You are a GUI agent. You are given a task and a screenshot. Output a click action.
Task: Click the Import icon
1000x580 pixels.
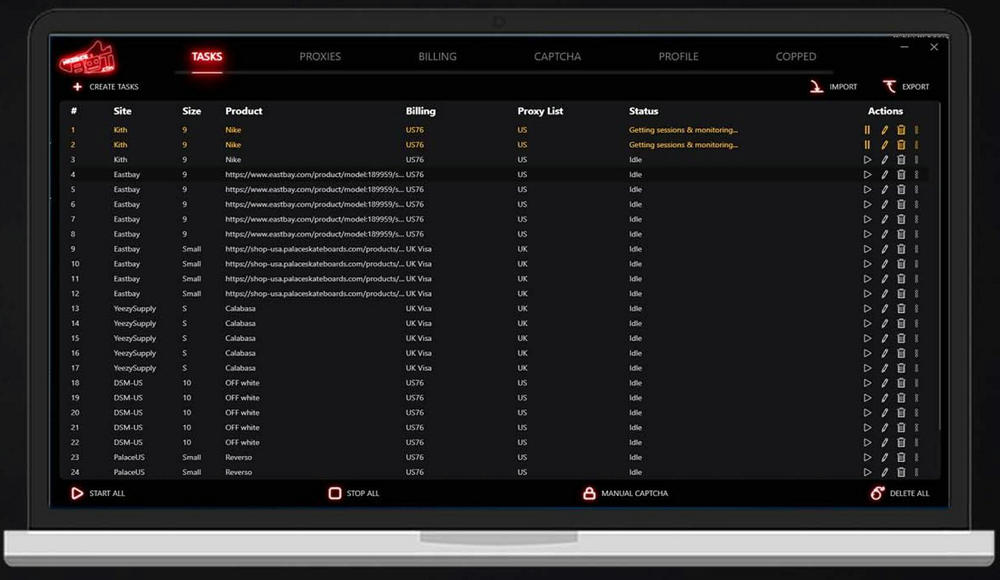pos(817,87)
